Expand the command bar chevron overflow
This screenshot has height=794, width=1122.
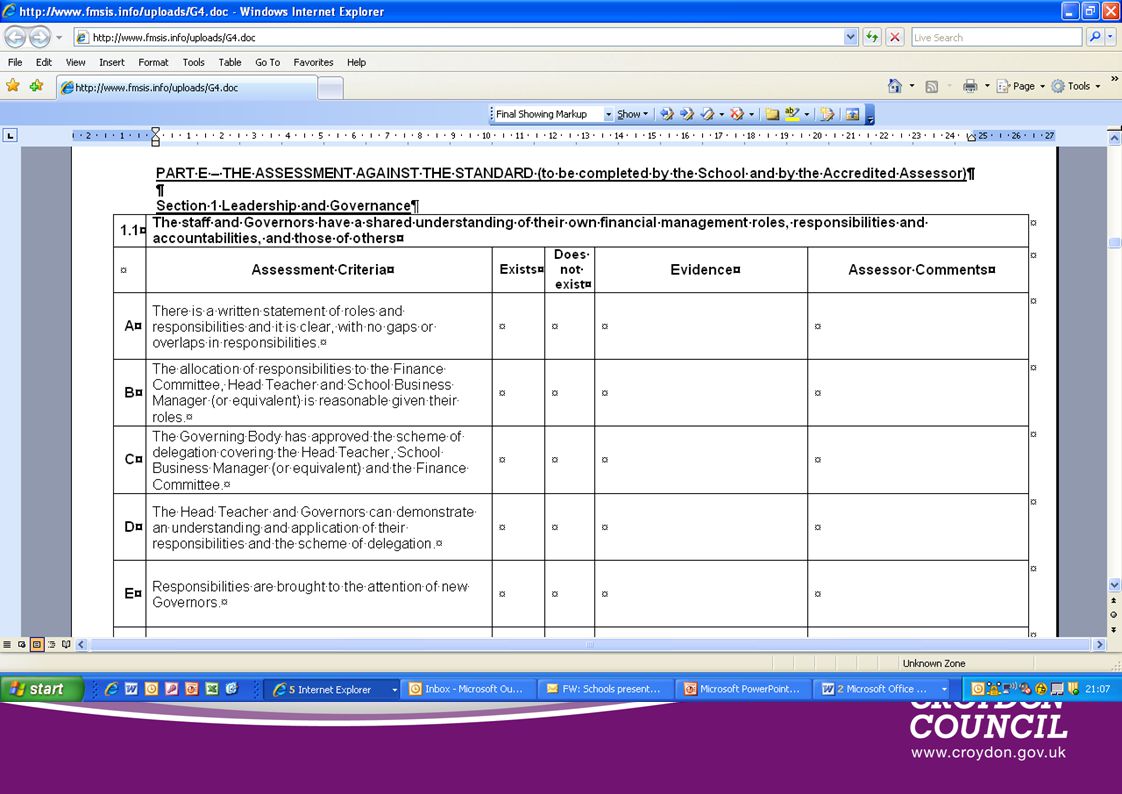click(1114, 79)
